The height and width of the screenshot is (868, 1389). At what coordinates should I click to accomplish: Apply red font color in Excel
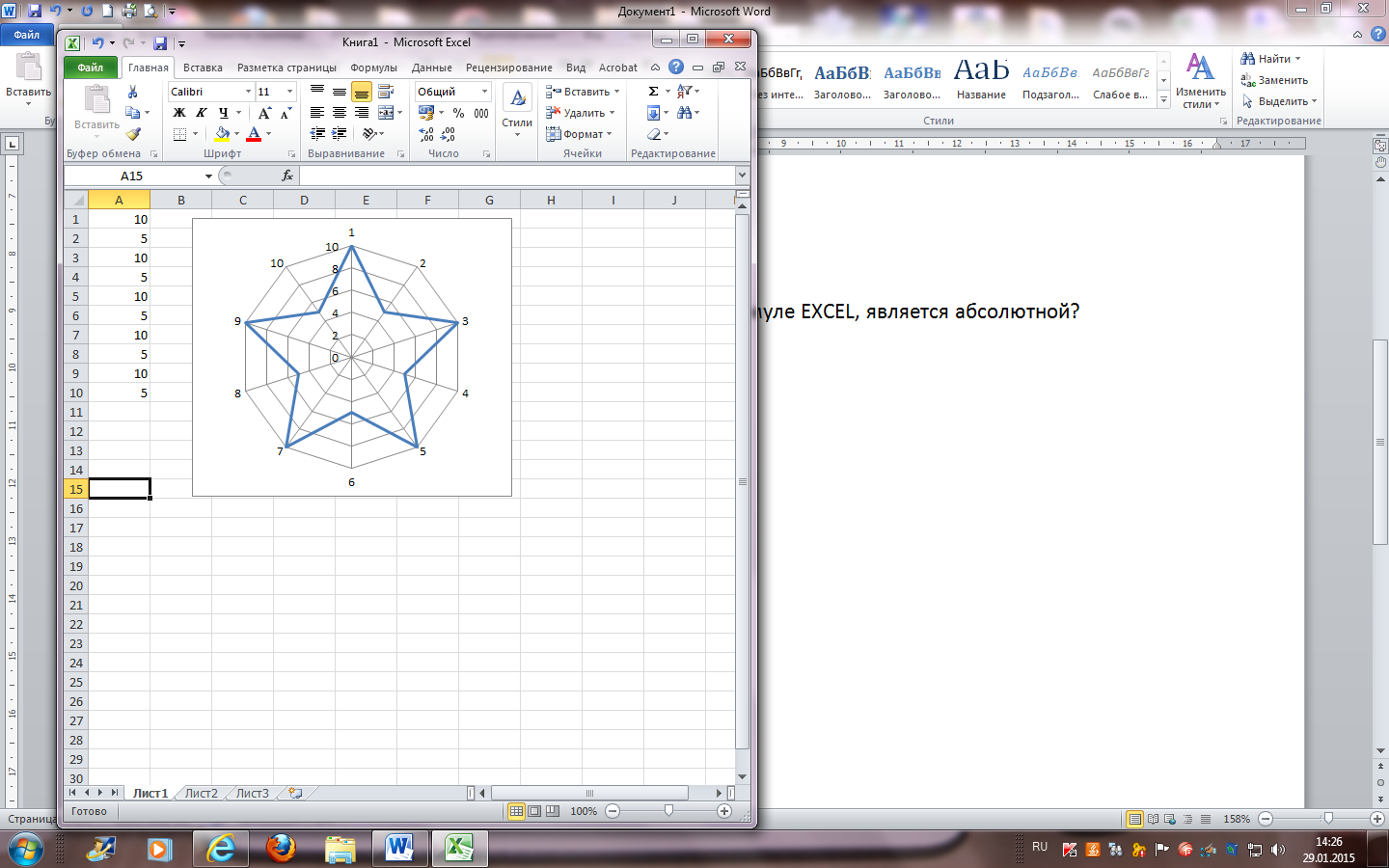point(254,134)
